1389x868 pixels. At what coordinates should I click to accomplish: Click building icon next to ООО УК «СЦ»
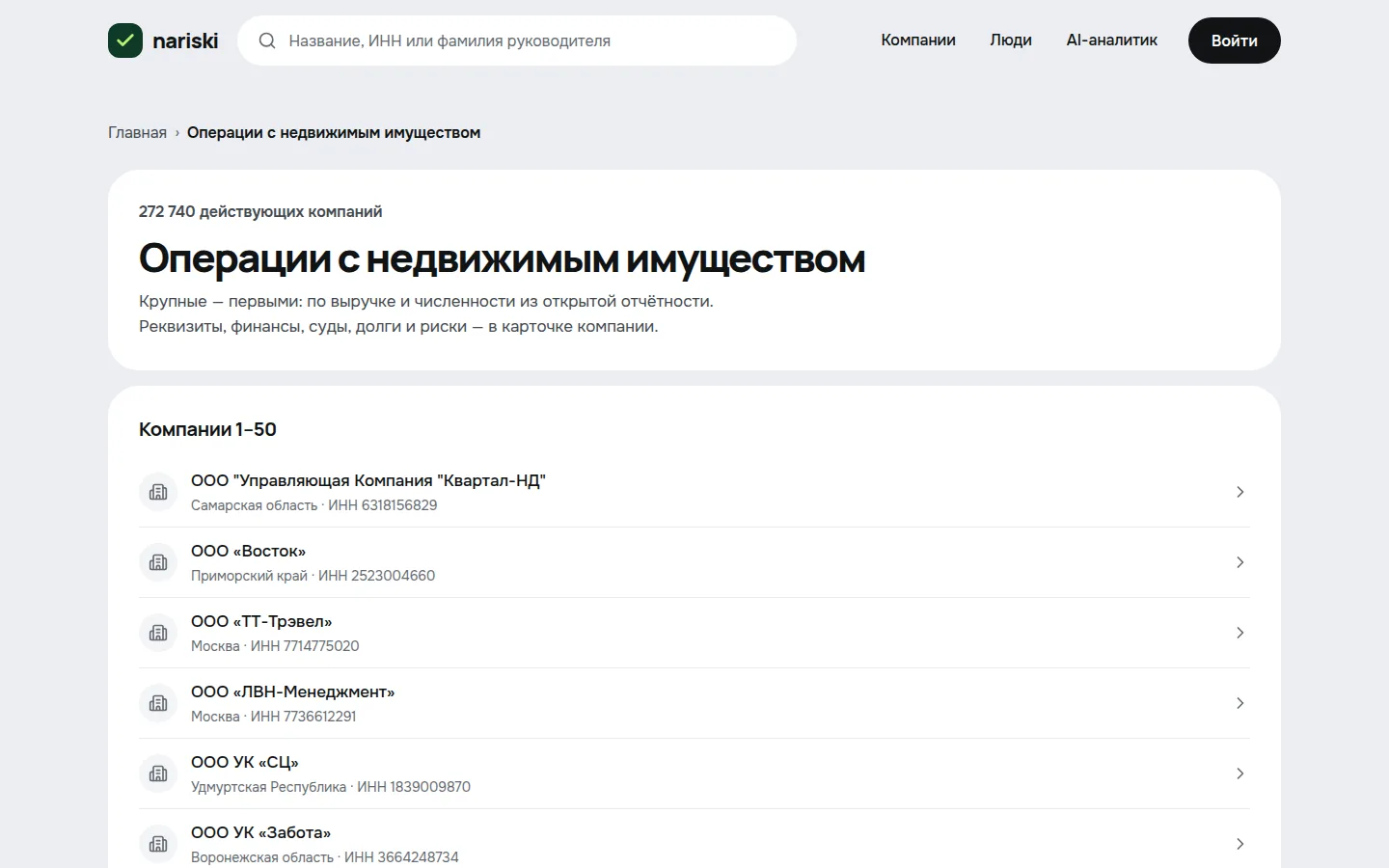[158, 773]
